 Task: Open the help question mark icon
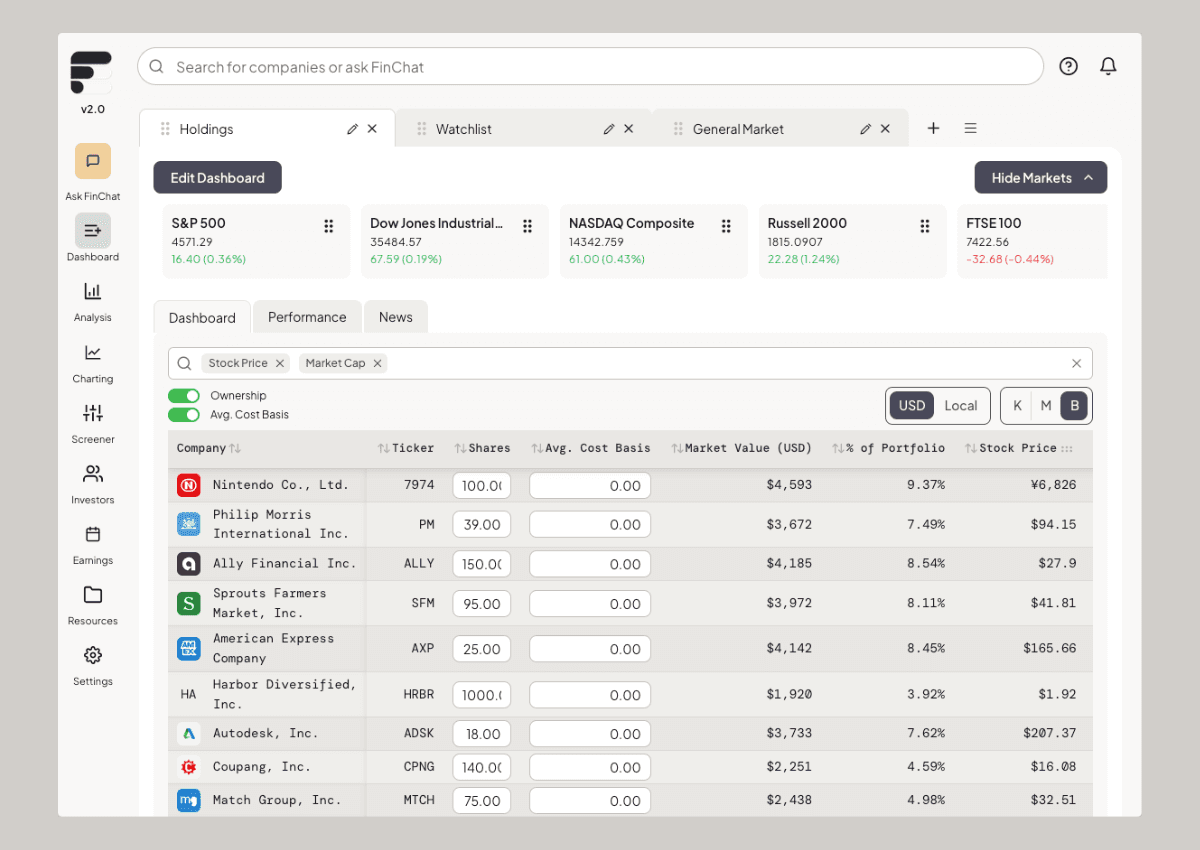click(x=1068, y=66)
